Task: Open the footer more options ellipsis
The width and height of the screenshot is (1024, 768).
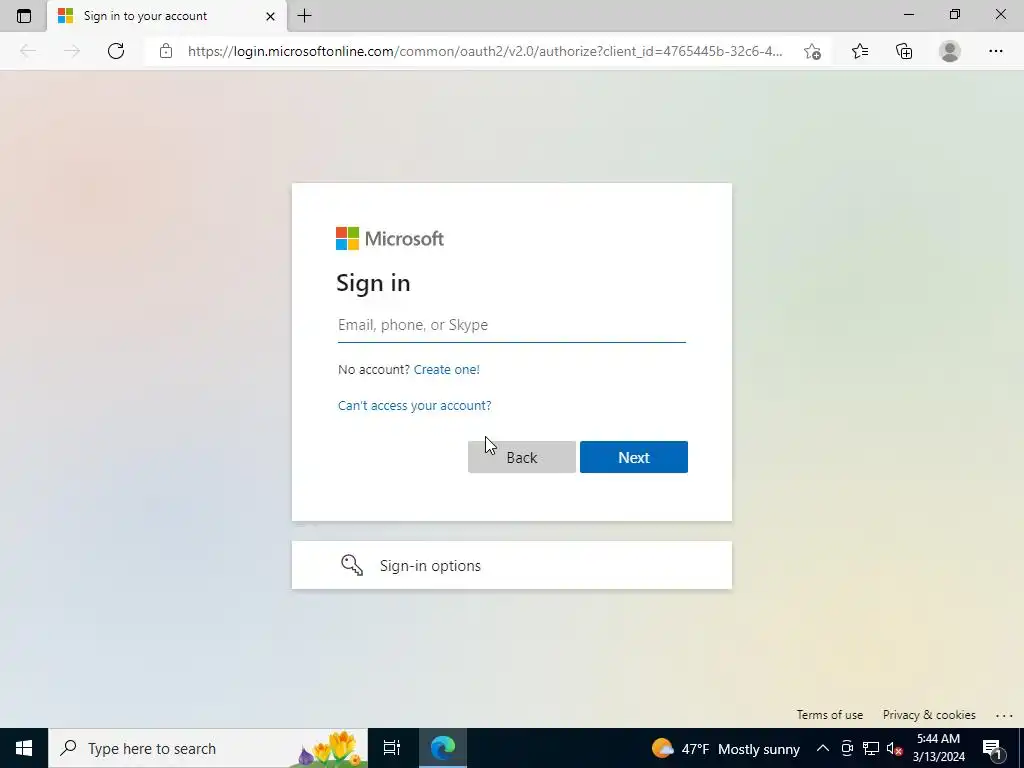Action: click(1004, 716)
